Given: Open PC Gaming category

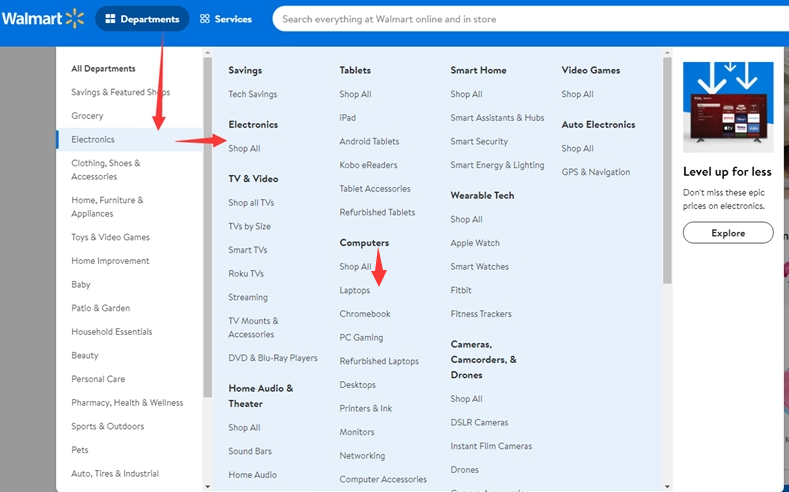Looking at the screenshot, I should (x=361, y=338).
